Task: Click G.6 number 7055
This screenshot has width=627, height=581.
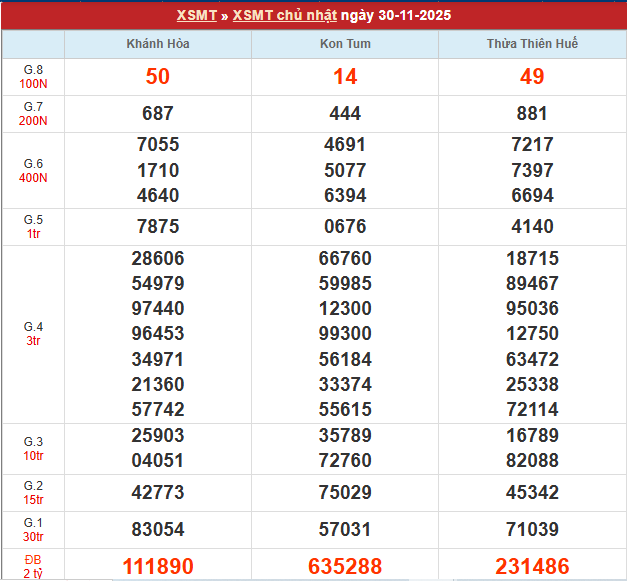Action: click(x=158, y=144)
